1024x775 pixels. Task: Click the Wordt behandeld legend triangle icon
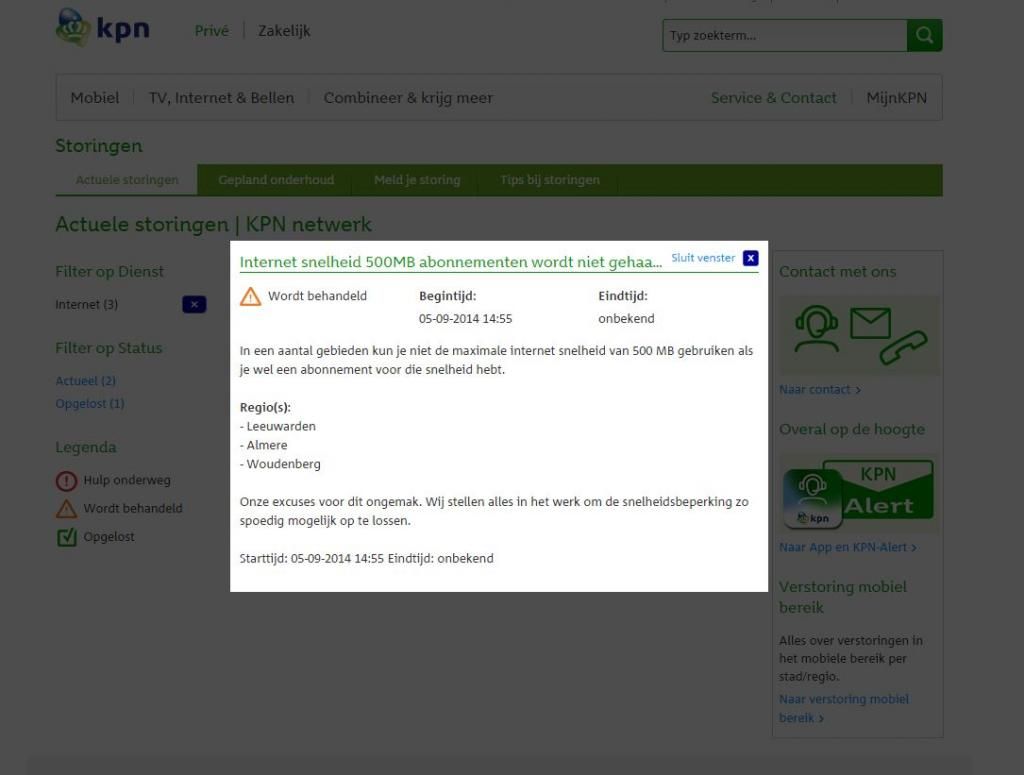[x=67, y=509]
